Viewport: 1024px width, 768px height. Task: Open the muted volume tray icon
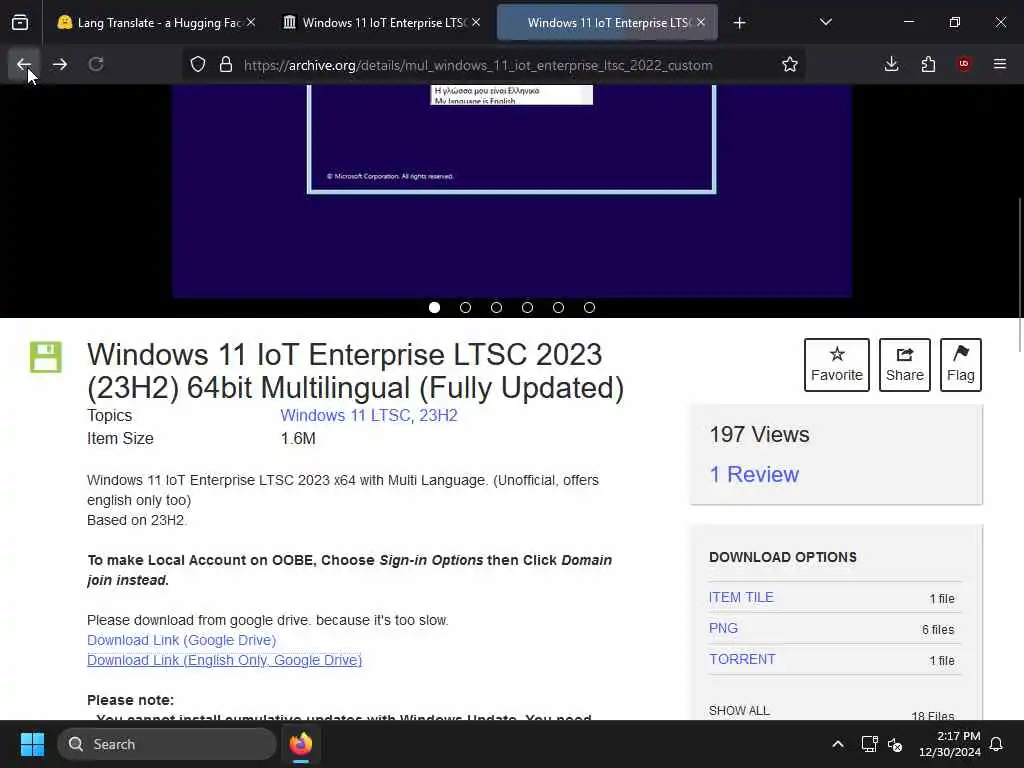coord(895,744)
